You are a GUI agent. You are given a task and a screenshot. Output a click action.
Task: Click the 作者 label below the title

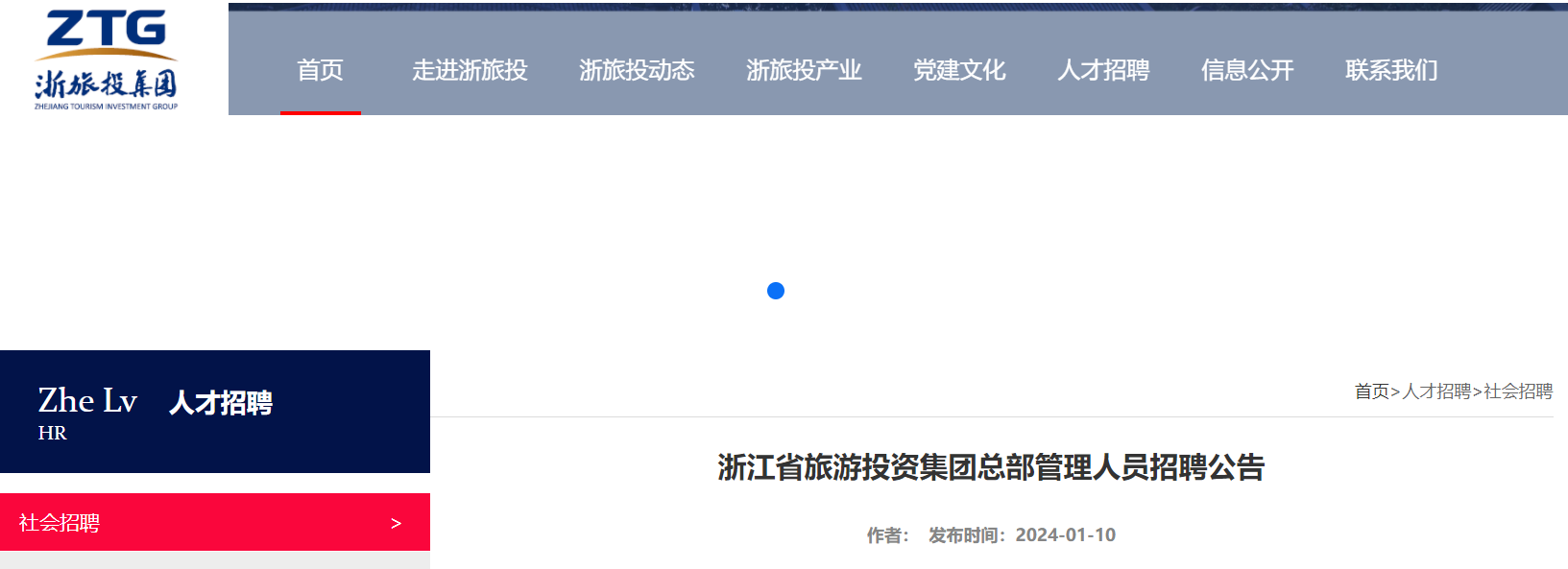coord(887,535)
